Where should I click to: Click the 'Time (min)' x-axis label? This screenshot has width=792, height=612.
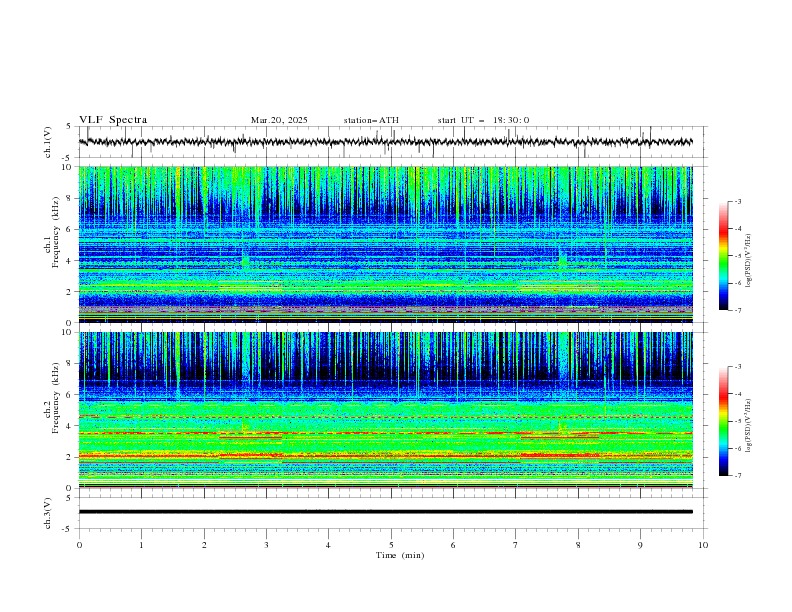pos(400,555)
